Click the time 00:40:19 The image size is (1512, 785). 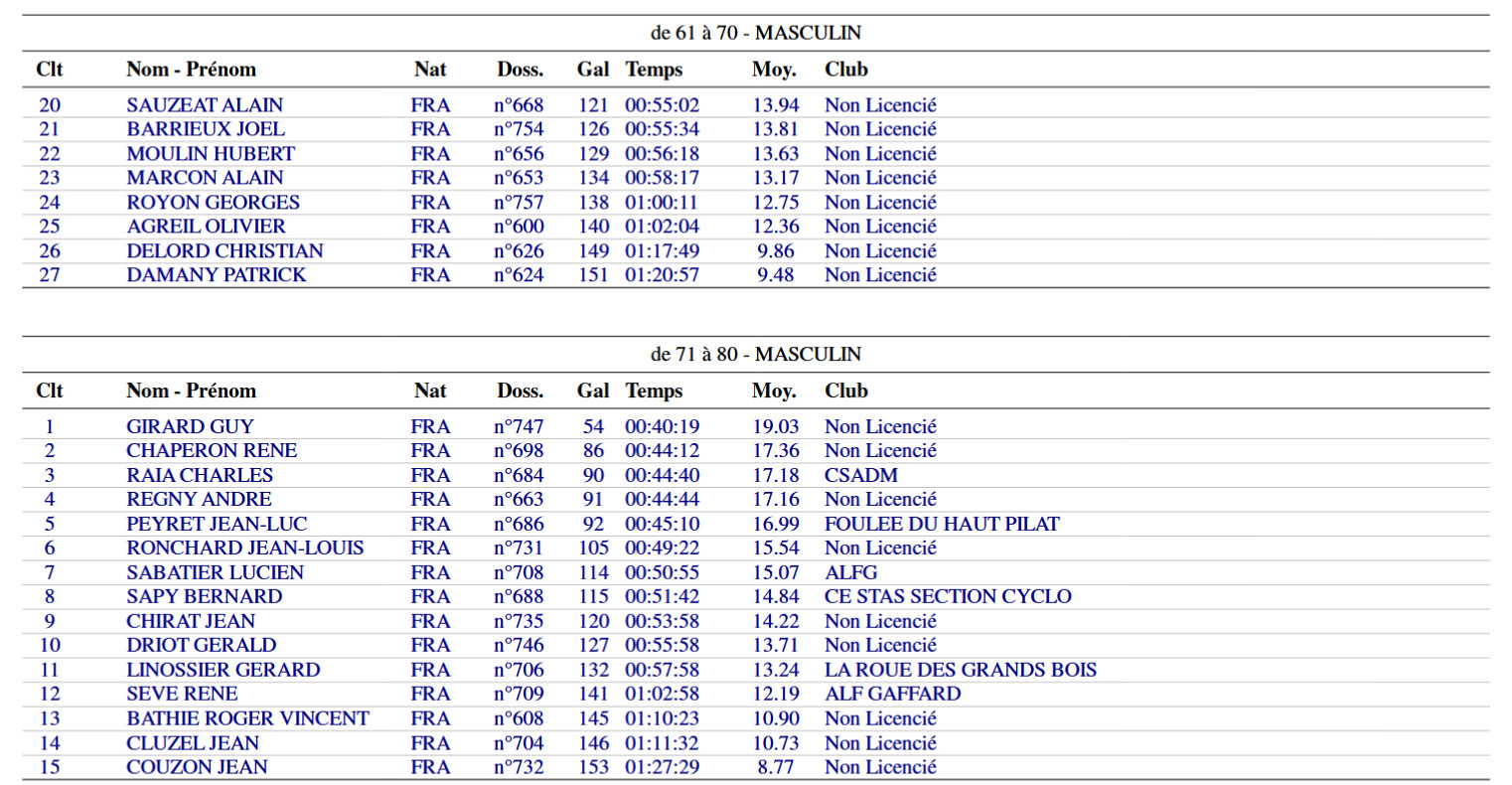(x=662, y=427)
